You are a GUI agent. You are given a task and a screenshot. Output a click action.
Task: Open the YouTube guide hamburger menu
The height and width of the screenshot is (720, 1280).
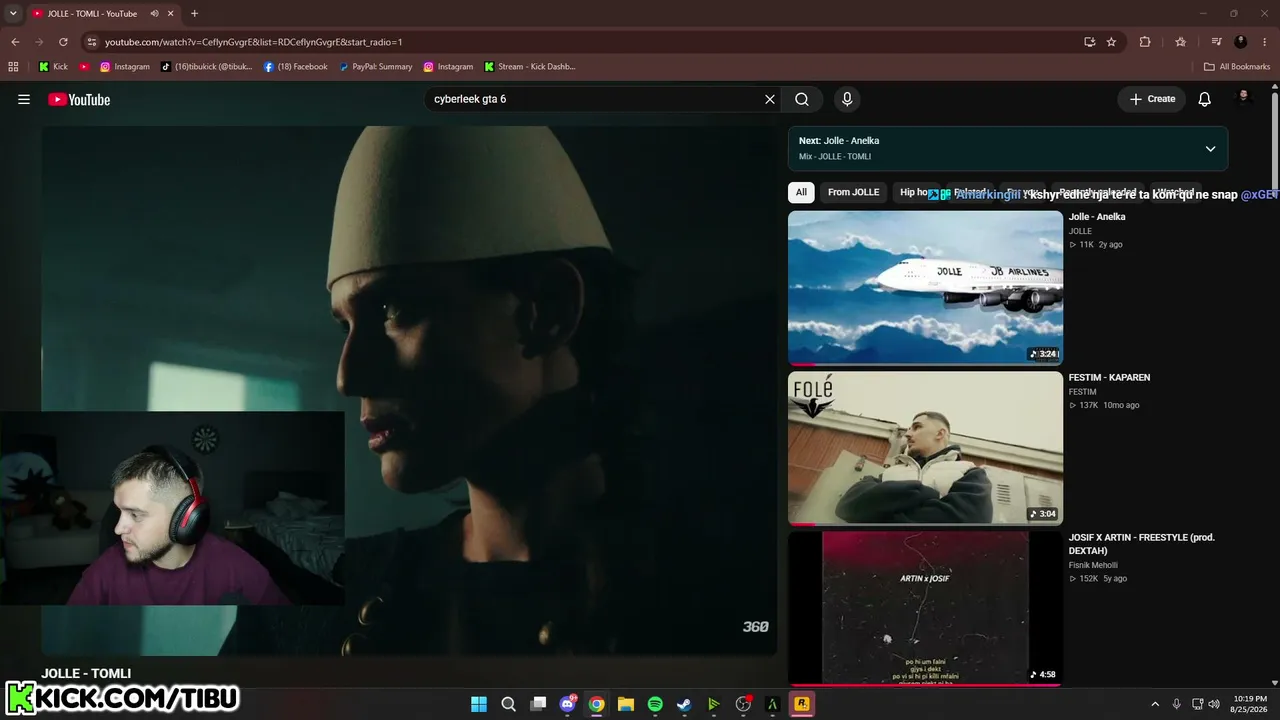click(x=24, y=99)
